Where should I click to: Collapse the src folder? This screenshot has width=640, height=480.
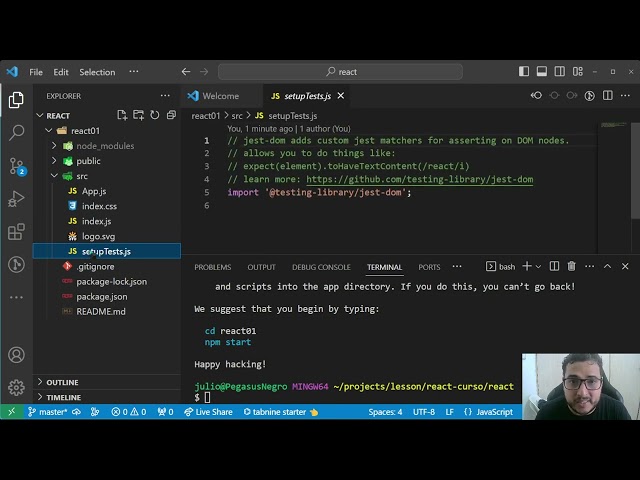pyautogui.click(x=54, y=176)
